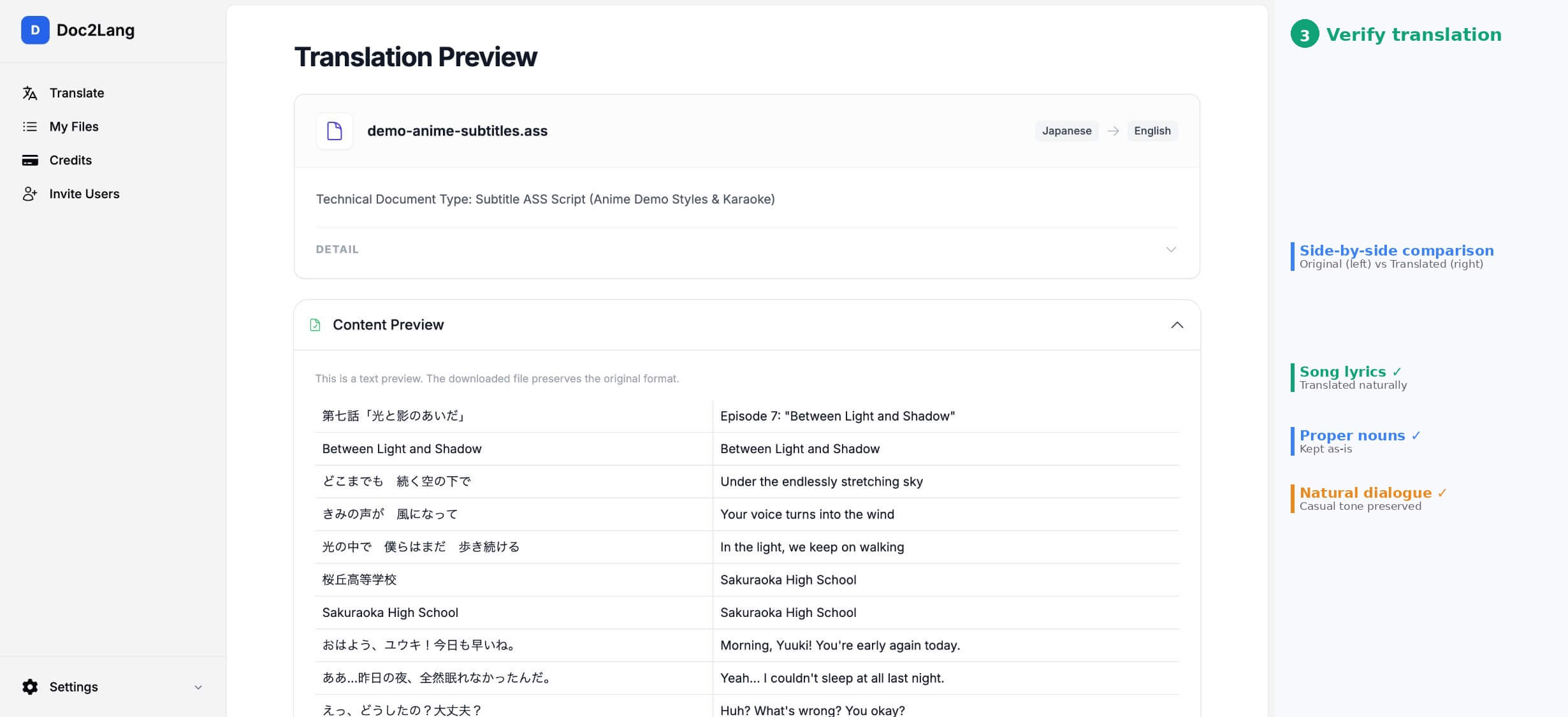
Task: Click the purple file icon beside demo-anime-subtitles.ass
Action: pos(335,131)
